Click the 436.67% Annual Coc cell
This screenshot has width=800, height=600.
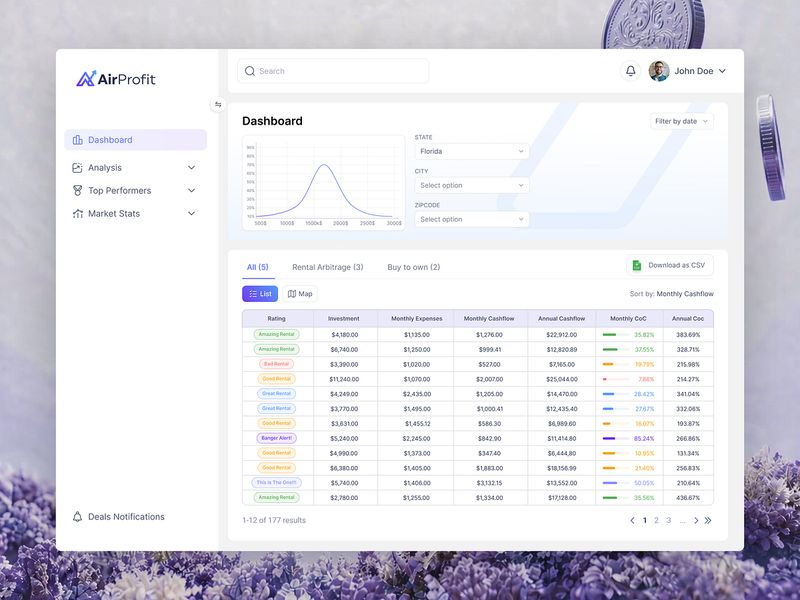(688, 498)
